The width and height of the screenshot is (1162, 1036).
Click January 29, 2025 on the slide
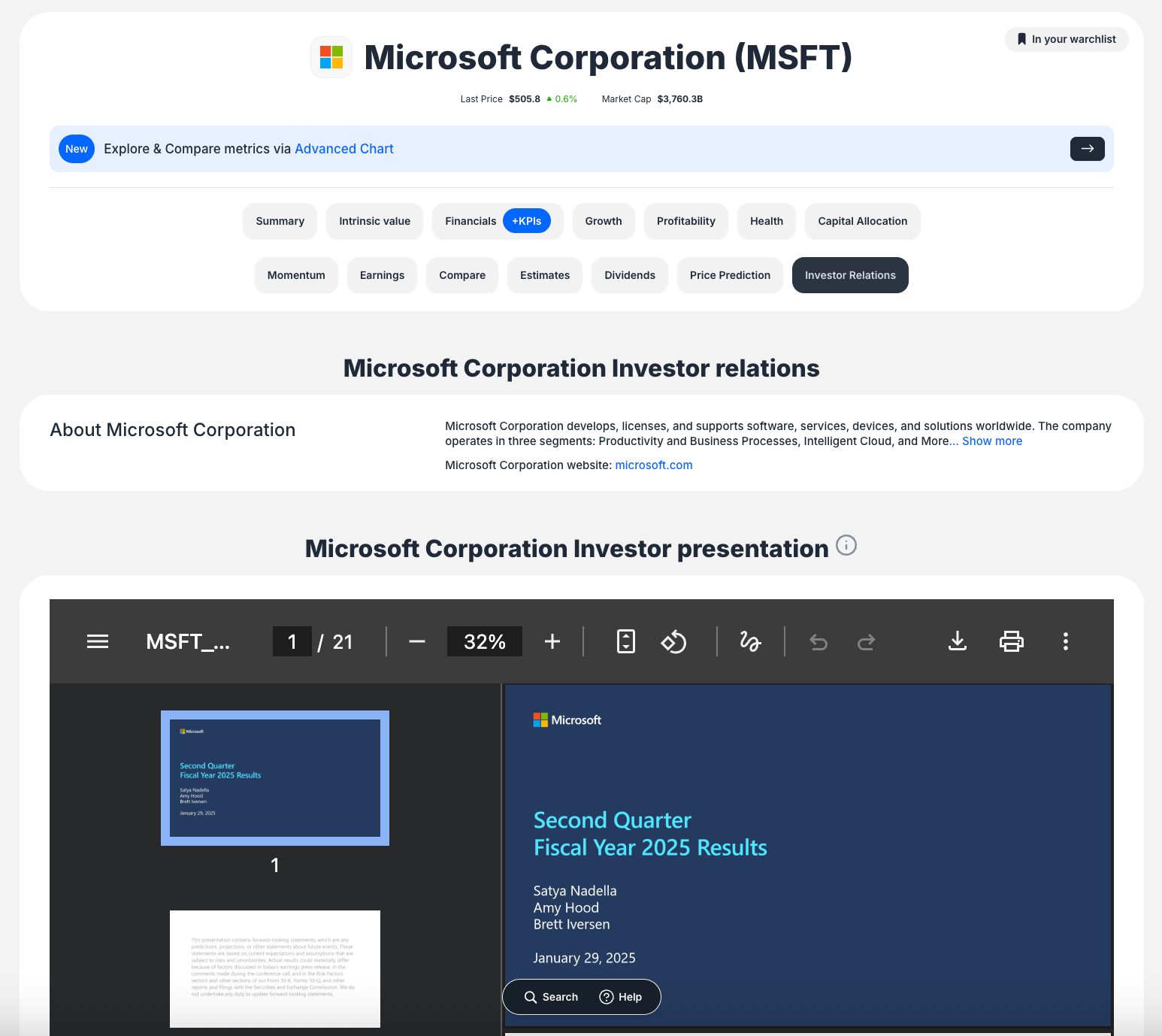pyautogui.click(x=584, y=958)
